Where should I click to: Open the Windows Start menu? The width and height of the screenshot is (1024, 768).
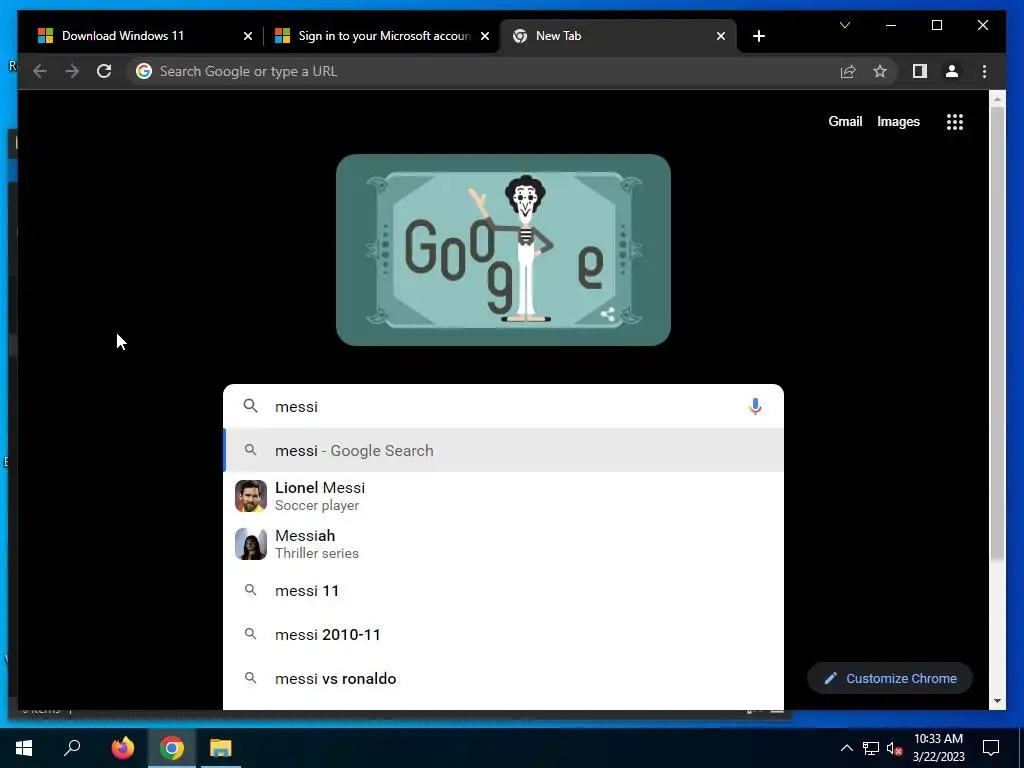24,748
